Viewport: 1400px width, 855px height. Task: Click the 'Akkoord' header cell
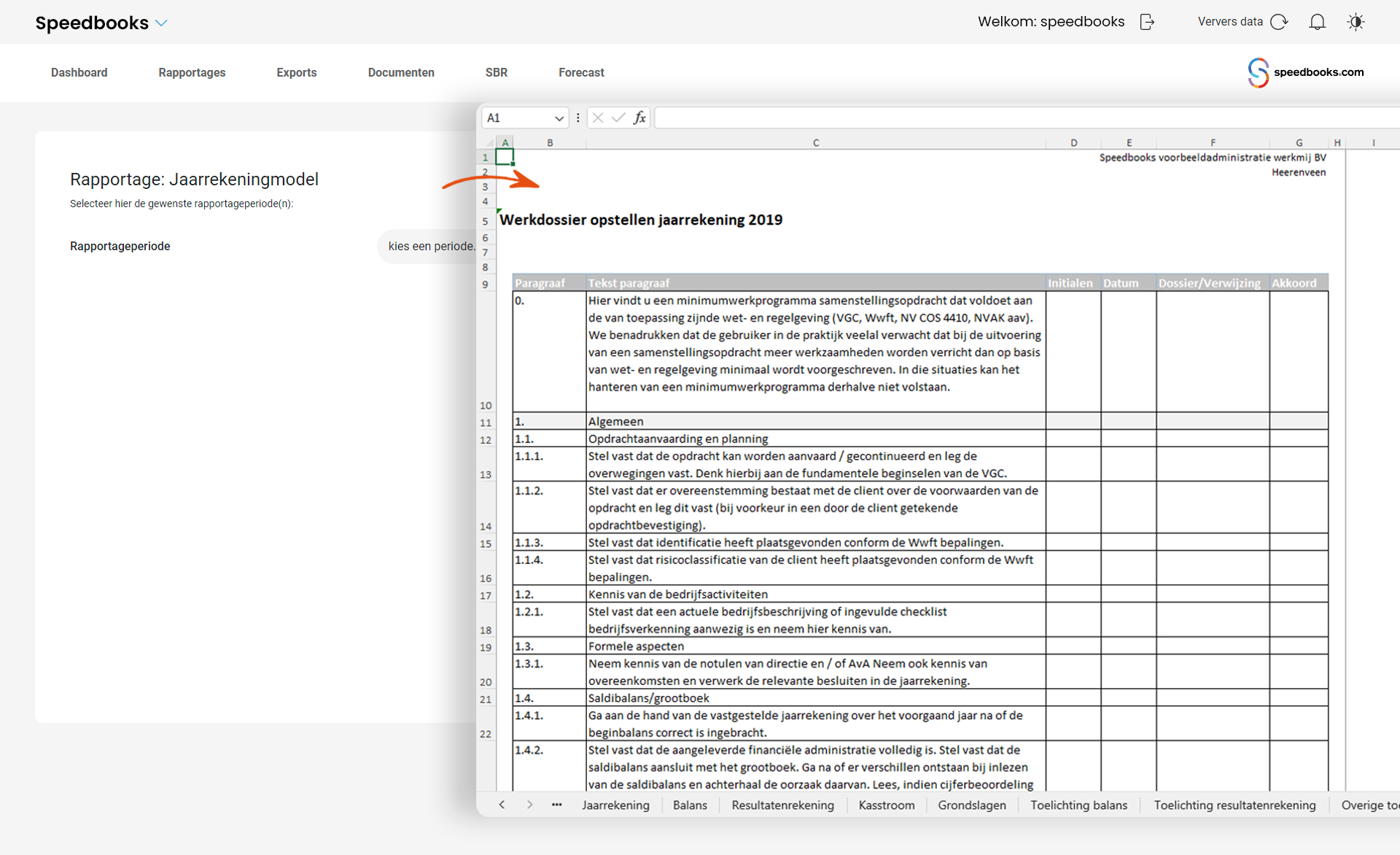(1299, 283)
